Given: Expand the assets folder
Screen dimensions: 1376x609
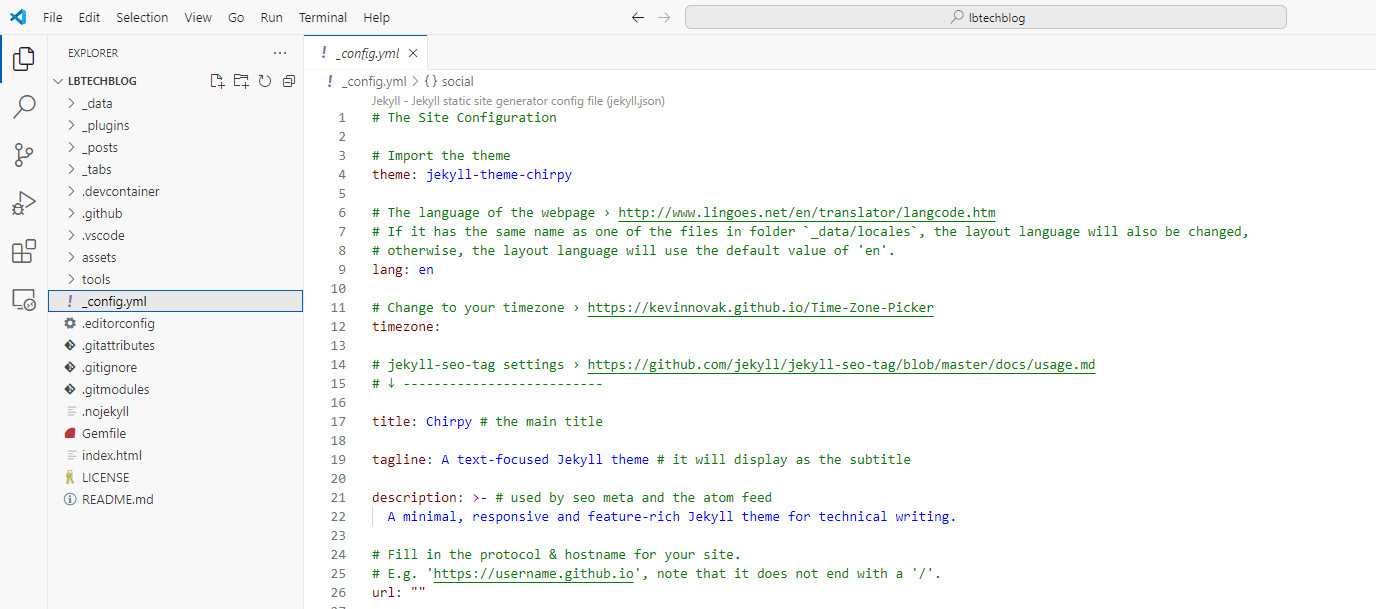Looking at the screenshot, I should (99, 257).
